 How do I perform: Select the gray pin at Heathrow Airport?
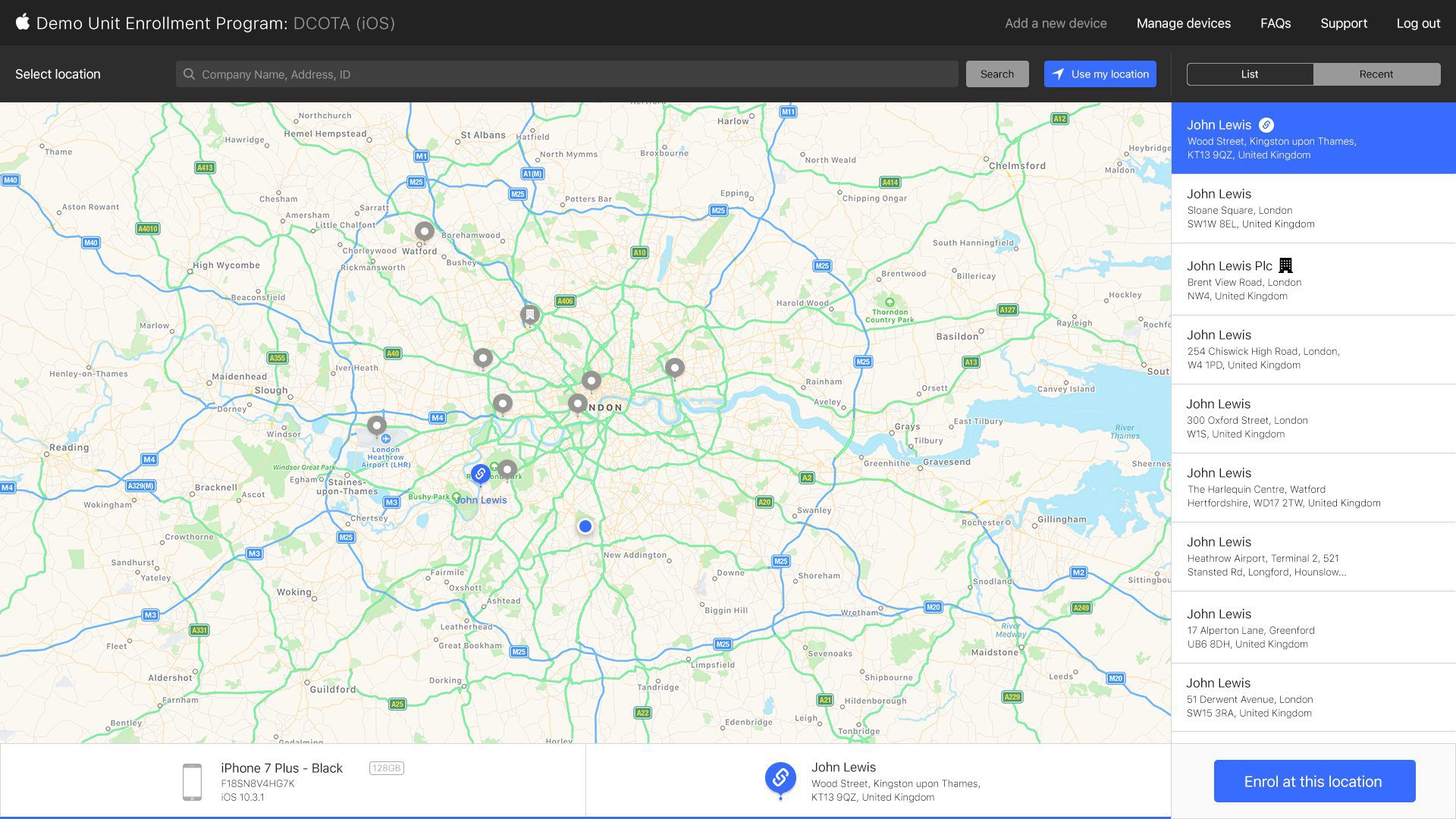point(377,425)
